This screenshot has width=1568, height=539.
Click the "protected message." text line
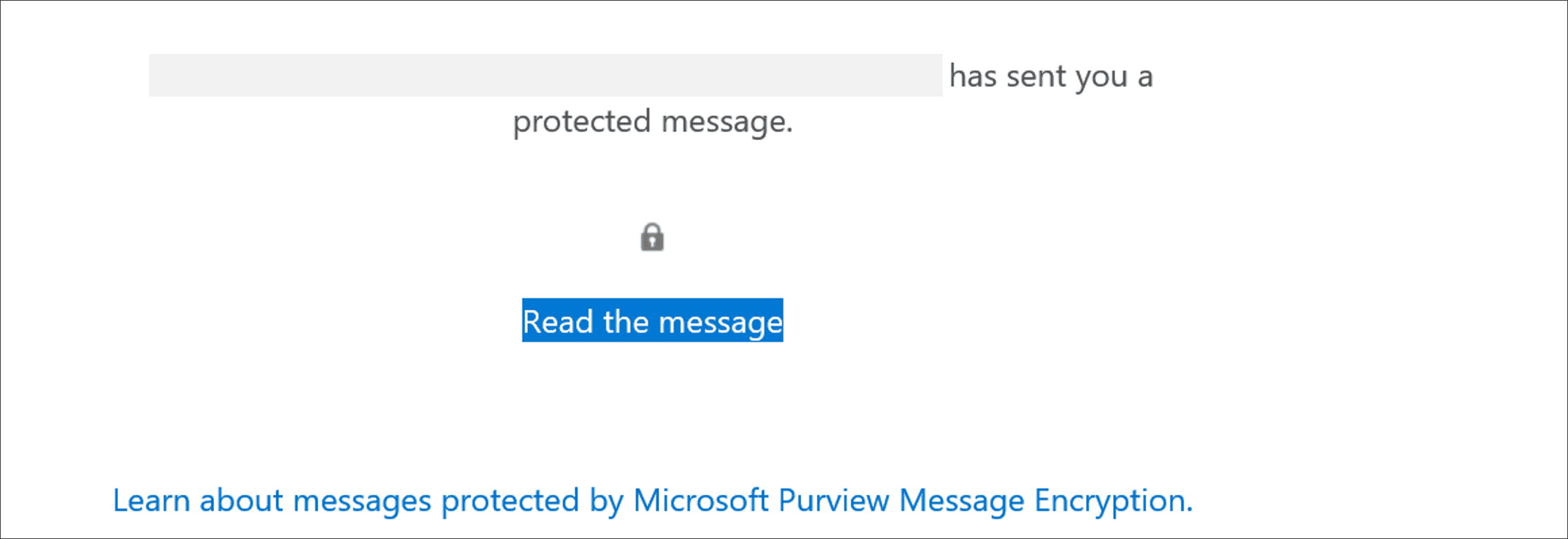click(652, 121)
